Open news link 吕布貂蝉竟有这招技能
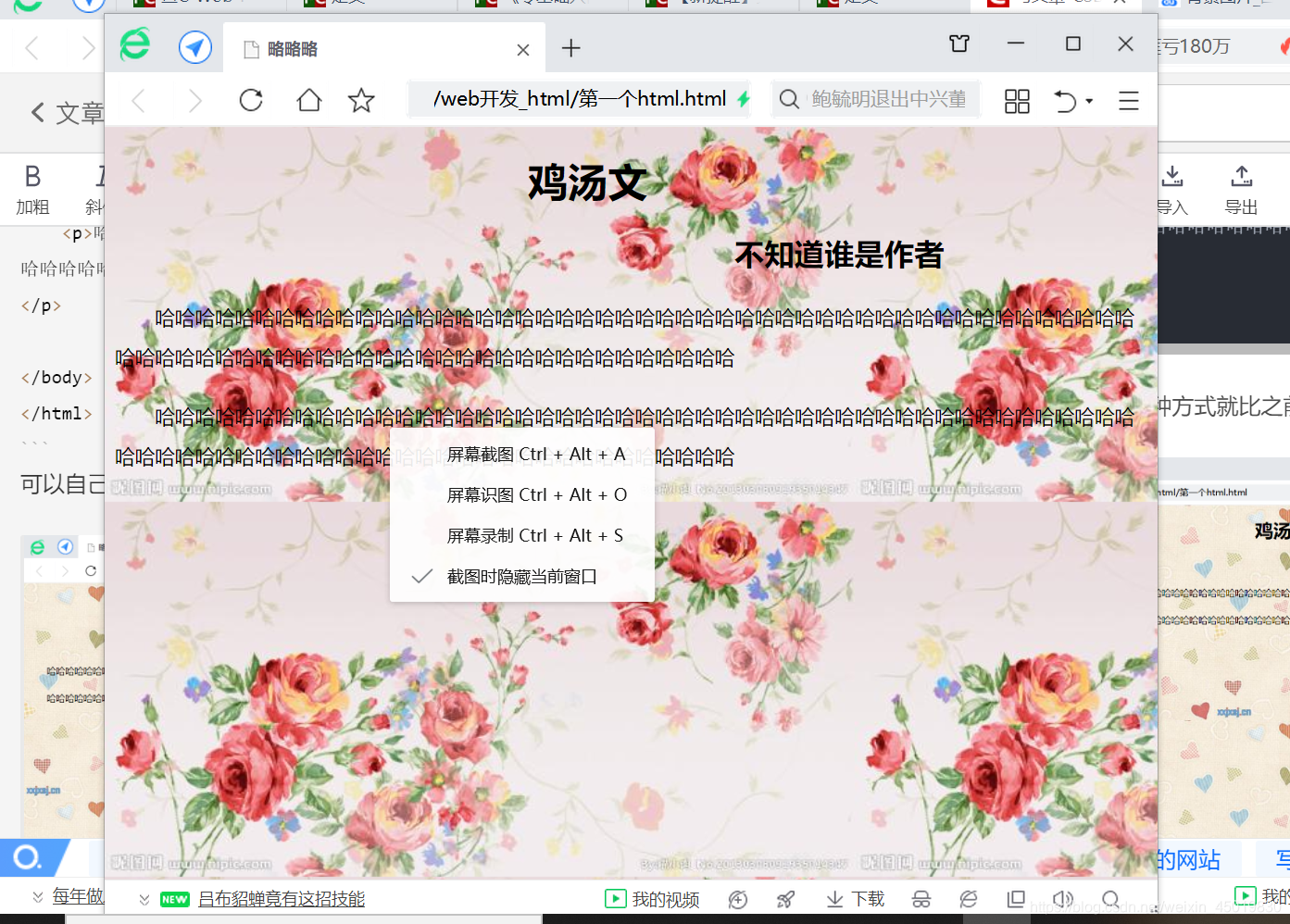The width and height of the screenshot is (1290, 924). (282, 899)
